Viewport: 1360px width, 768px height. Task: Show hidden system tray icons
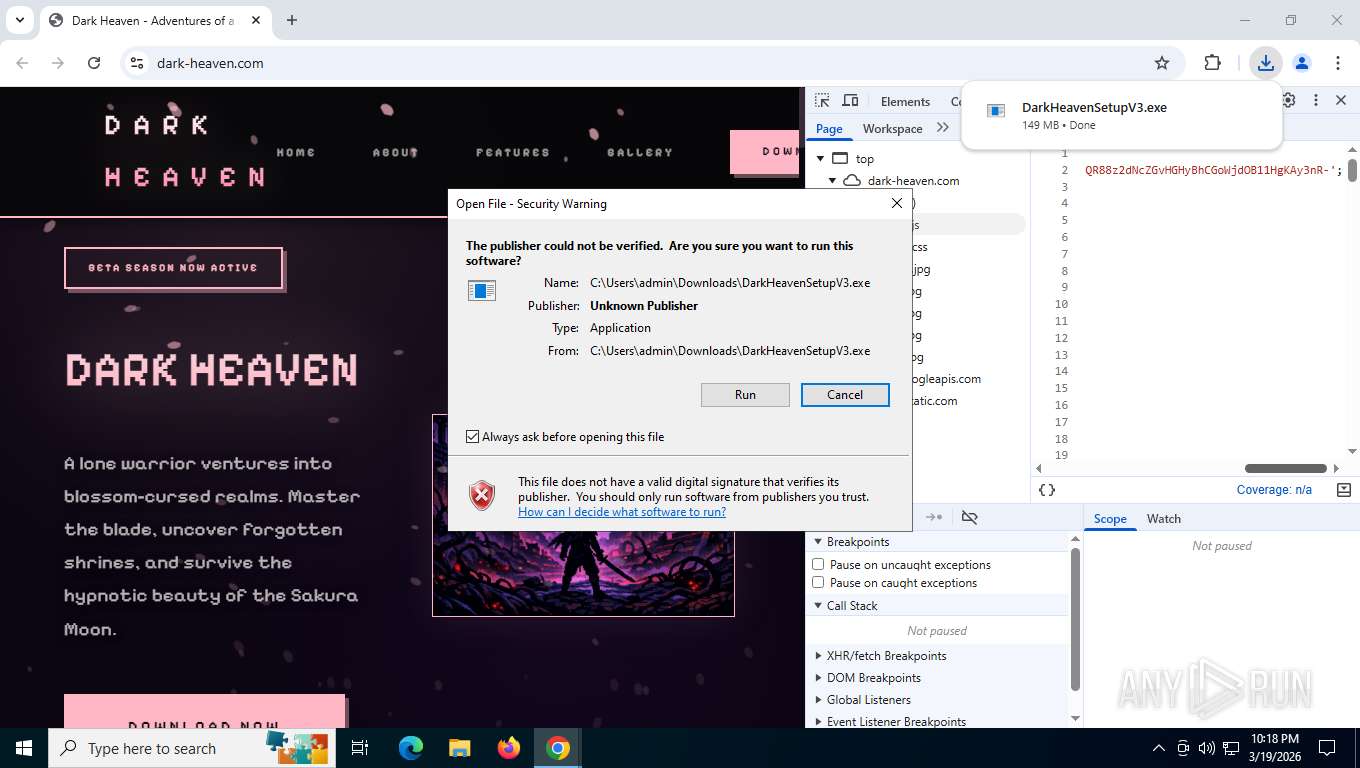click(1159, 748)
